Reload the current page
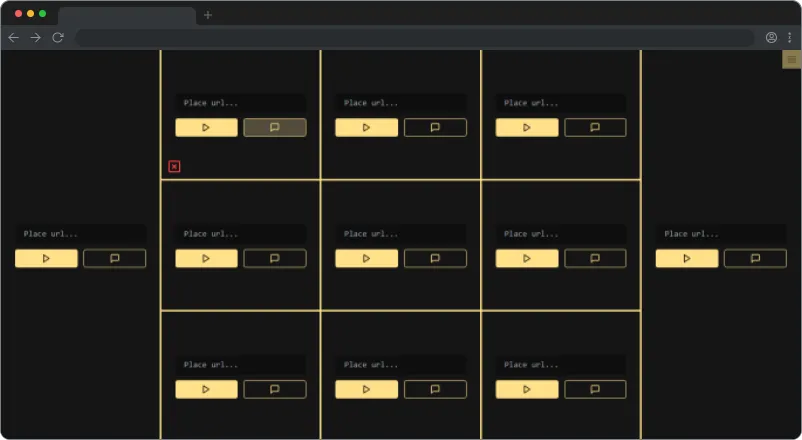This screenshot has width=802, height=440. [x=58, y=37]
